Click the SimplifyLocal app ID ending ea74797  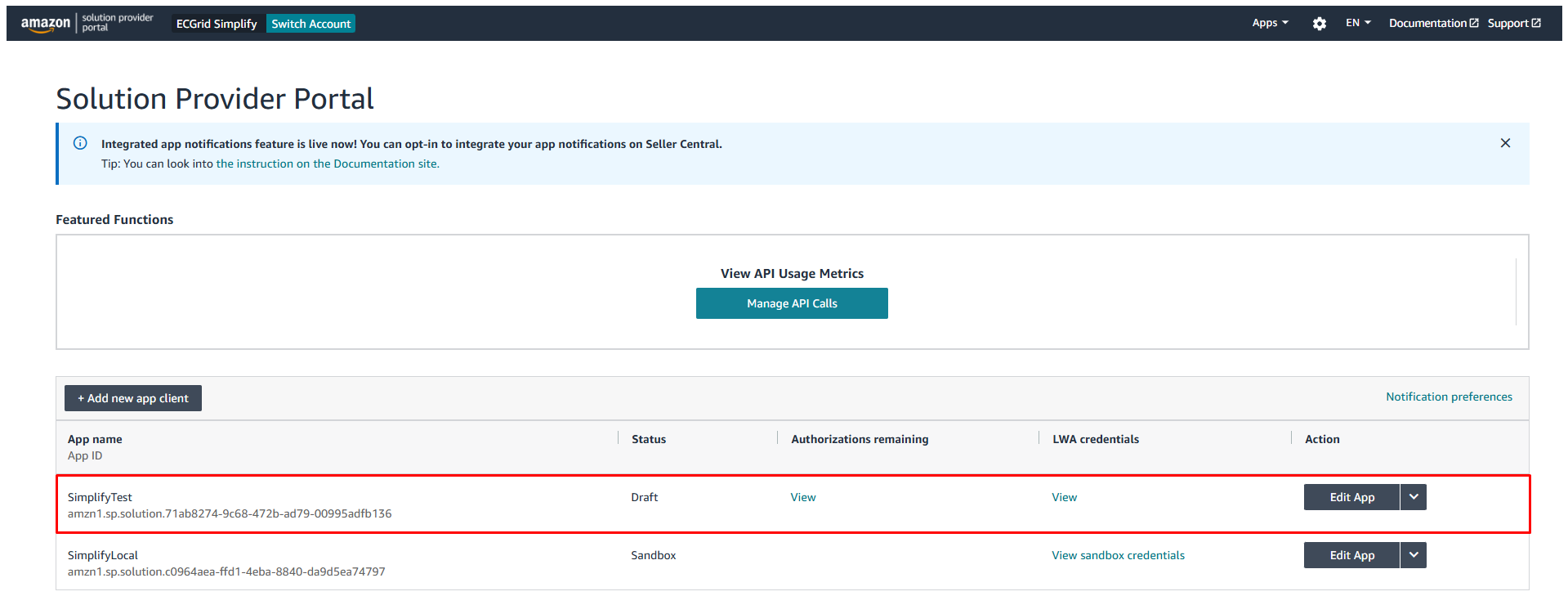[x=226, y=571]
